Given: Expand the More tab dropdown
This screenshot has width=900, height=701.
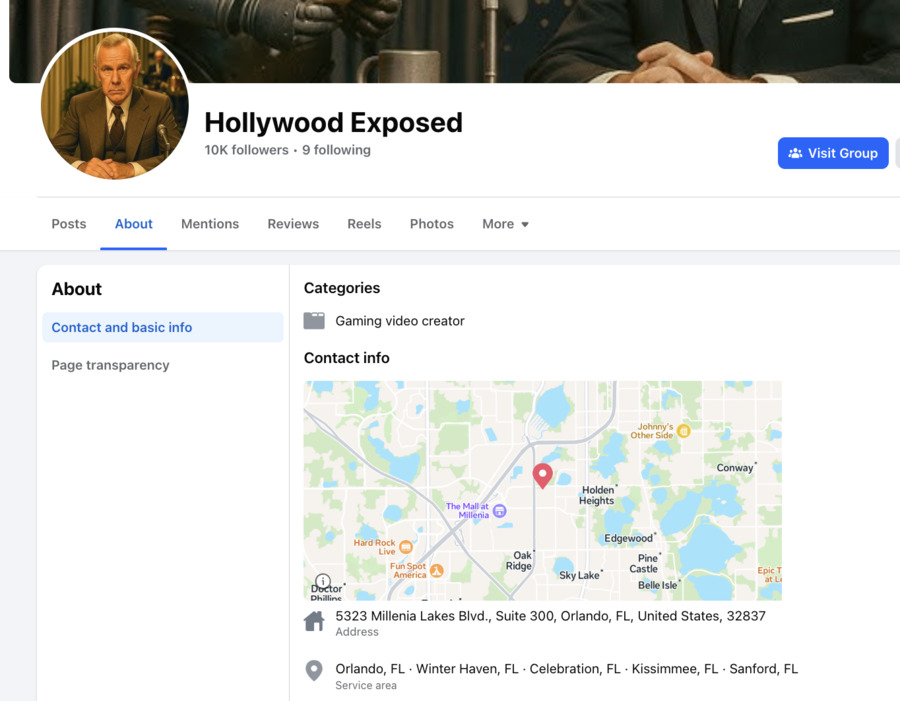Looking at the screenshot, I should [x=505, y=224].
